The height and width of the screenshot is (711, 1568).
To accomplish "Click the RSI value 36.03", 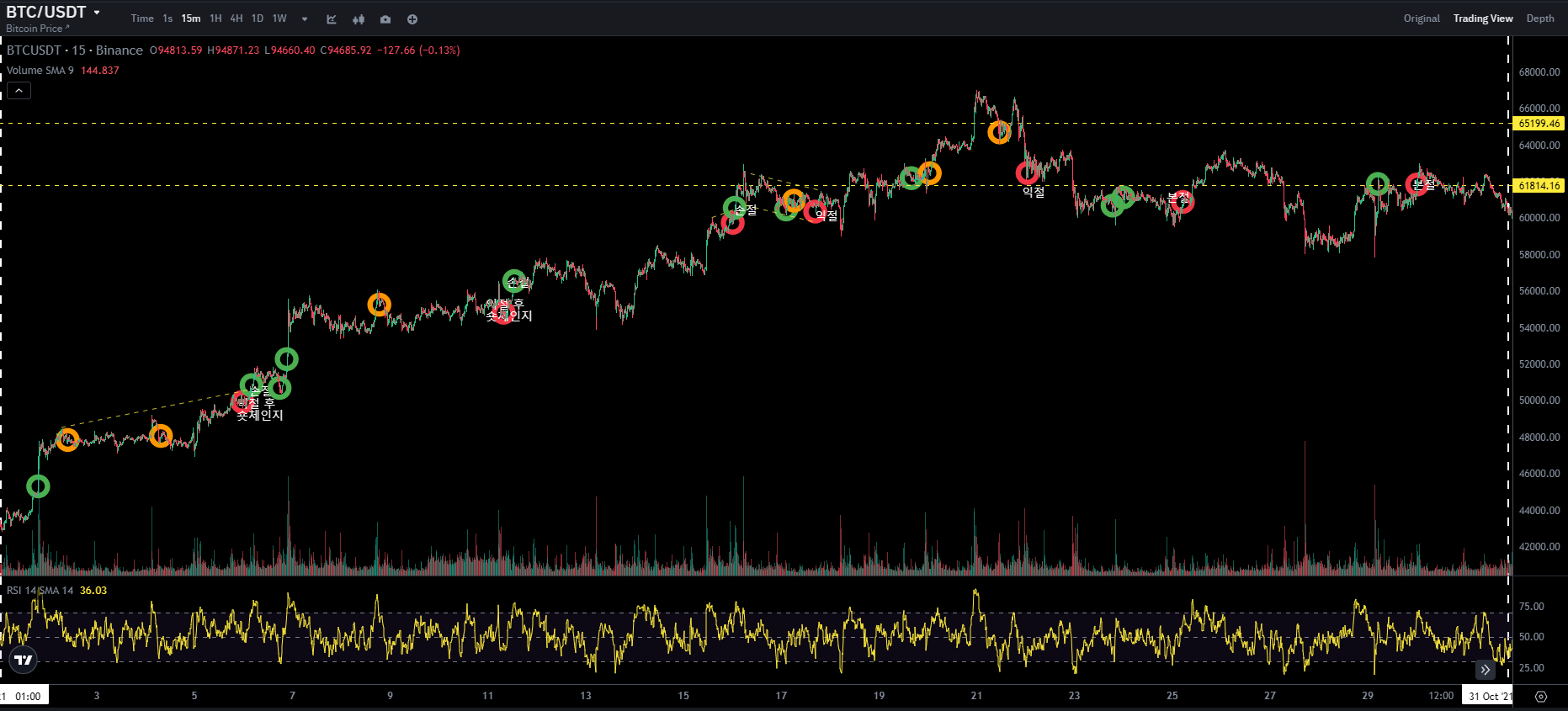I will coord(93,591).
